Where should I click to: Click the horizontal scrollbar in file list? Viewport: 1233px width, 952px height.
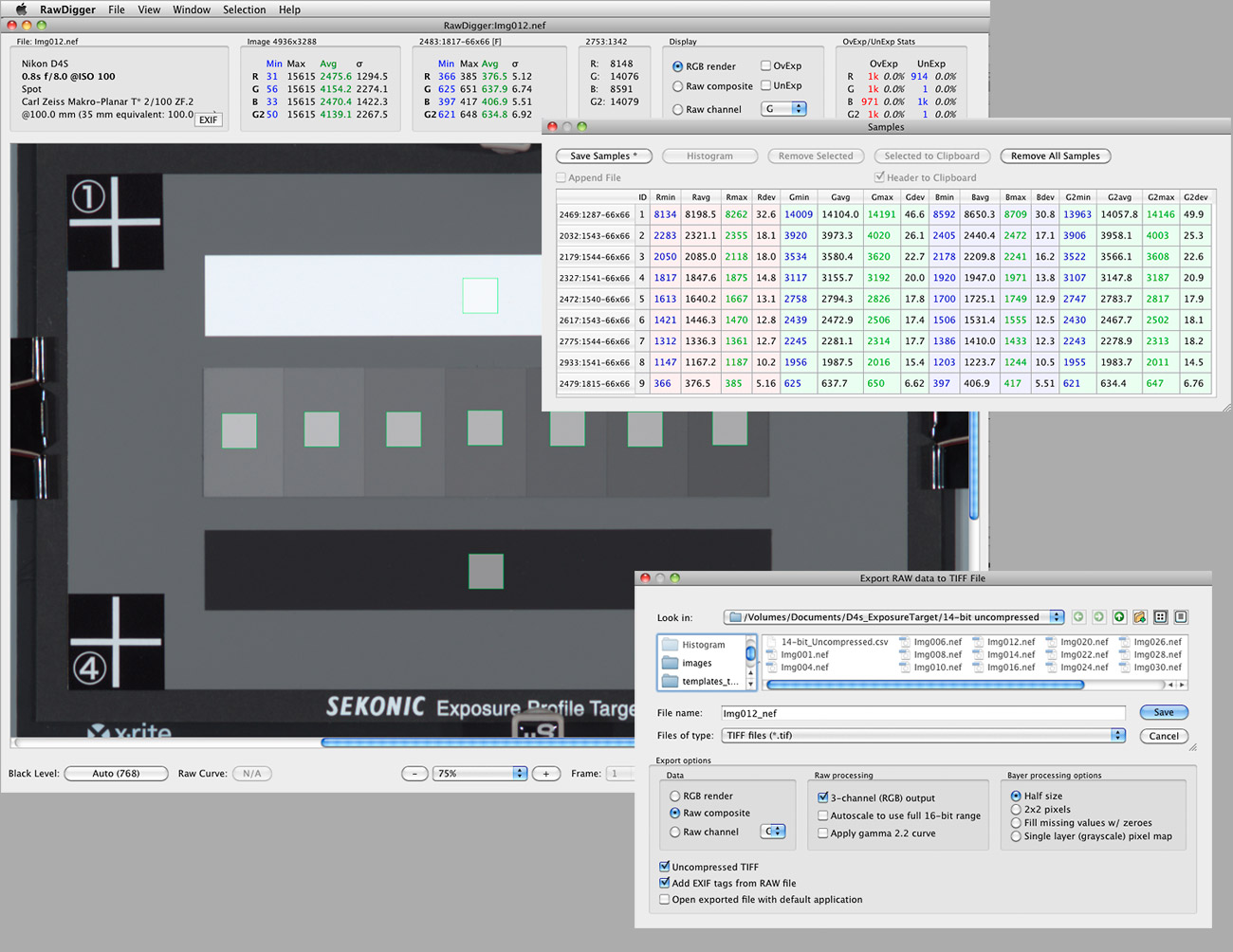924,685
